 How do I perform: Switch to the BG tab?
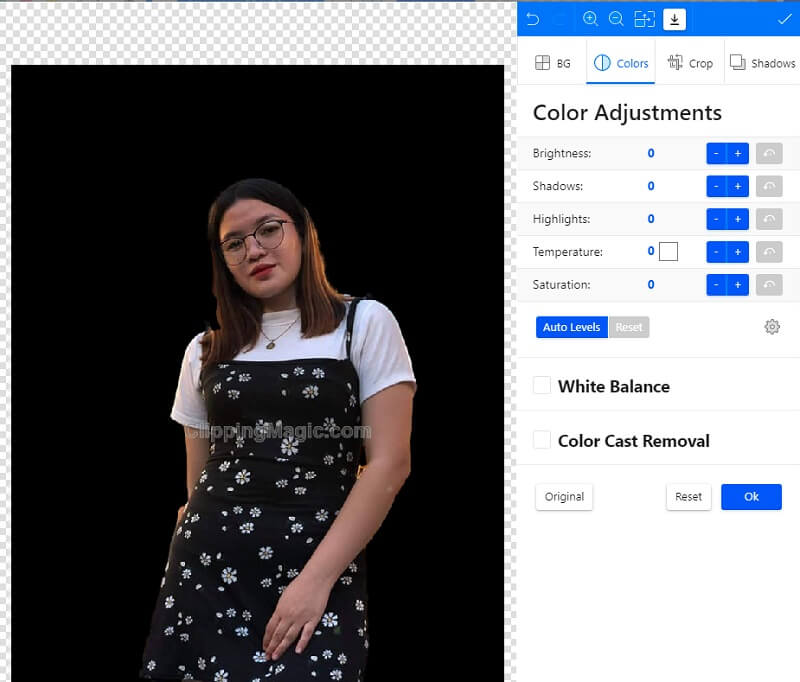pos(553,62)
